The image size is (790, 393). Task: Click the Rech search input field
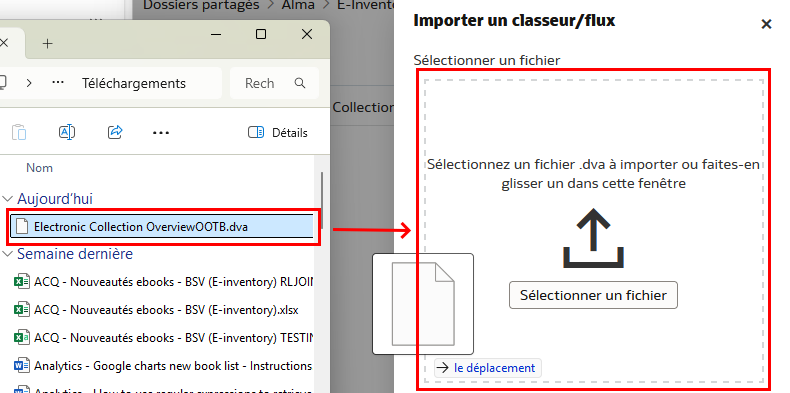[x=260, y=83]
